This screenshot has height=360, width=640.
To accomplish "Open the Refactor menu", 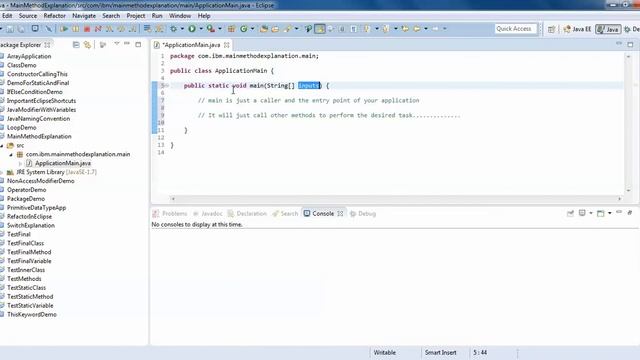I will pyautogui.click(x=55, y=16).
